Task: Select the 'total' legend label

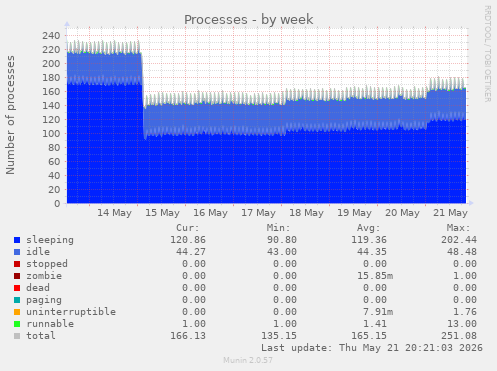Action: click(x=41, y=336)
